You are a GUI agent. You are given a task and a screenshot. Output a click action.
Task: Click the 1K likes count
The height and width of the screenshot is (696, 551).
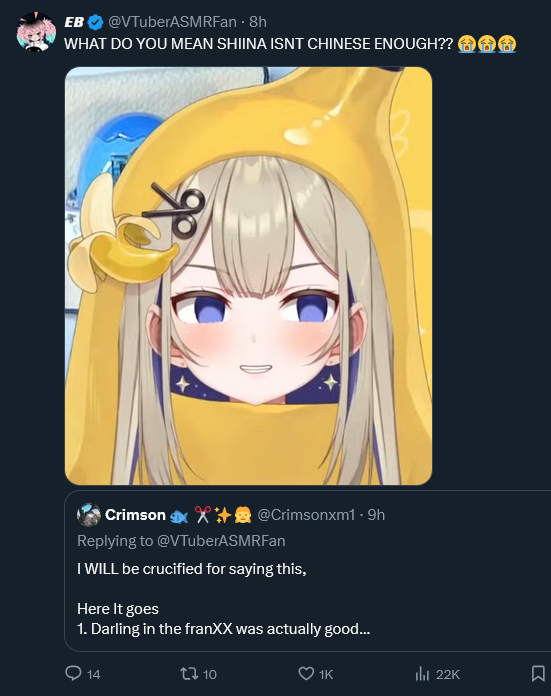[326, 675]
